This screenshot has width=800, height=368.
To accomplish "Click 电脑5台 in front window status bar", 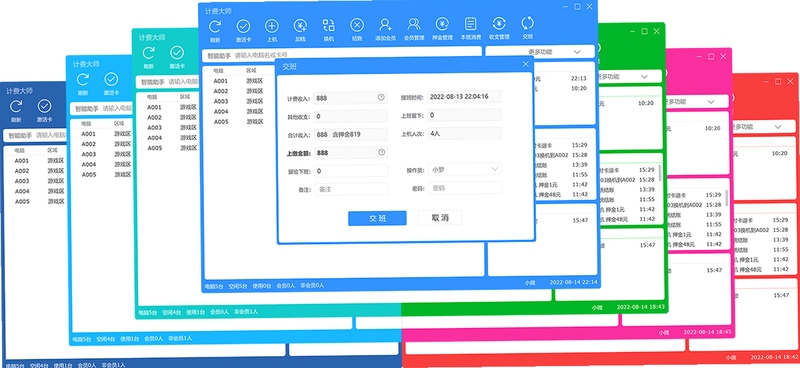I will 214,286.
